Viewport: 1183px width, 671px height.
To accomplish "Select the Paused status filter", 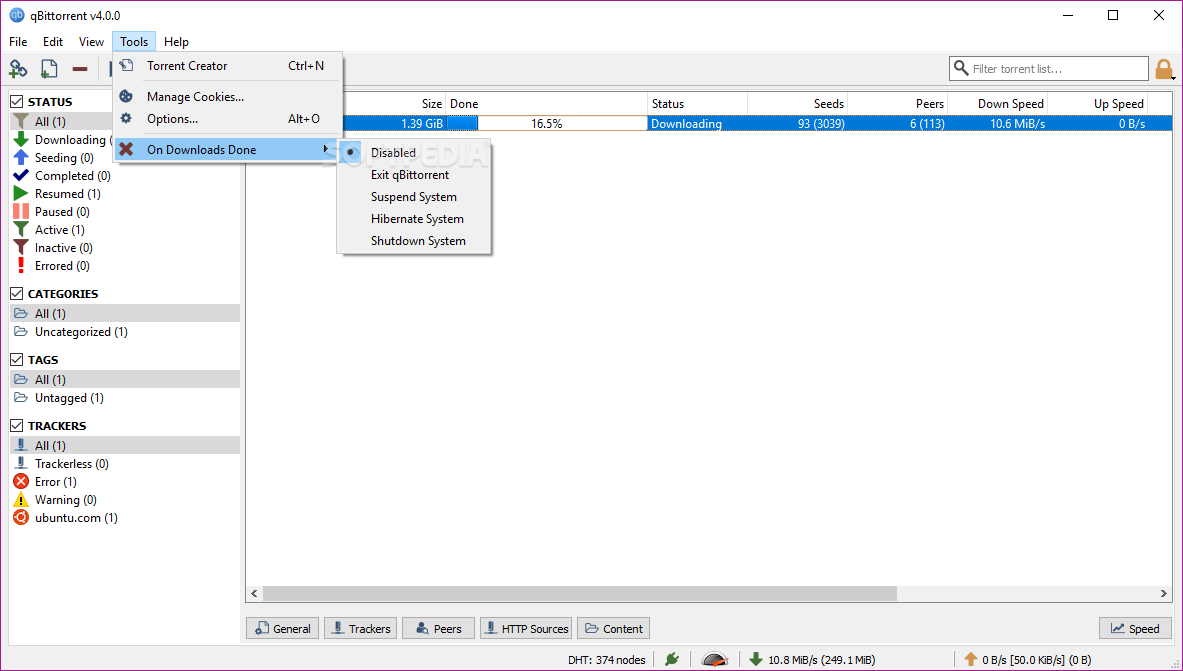I will click(x=61, y=212).
